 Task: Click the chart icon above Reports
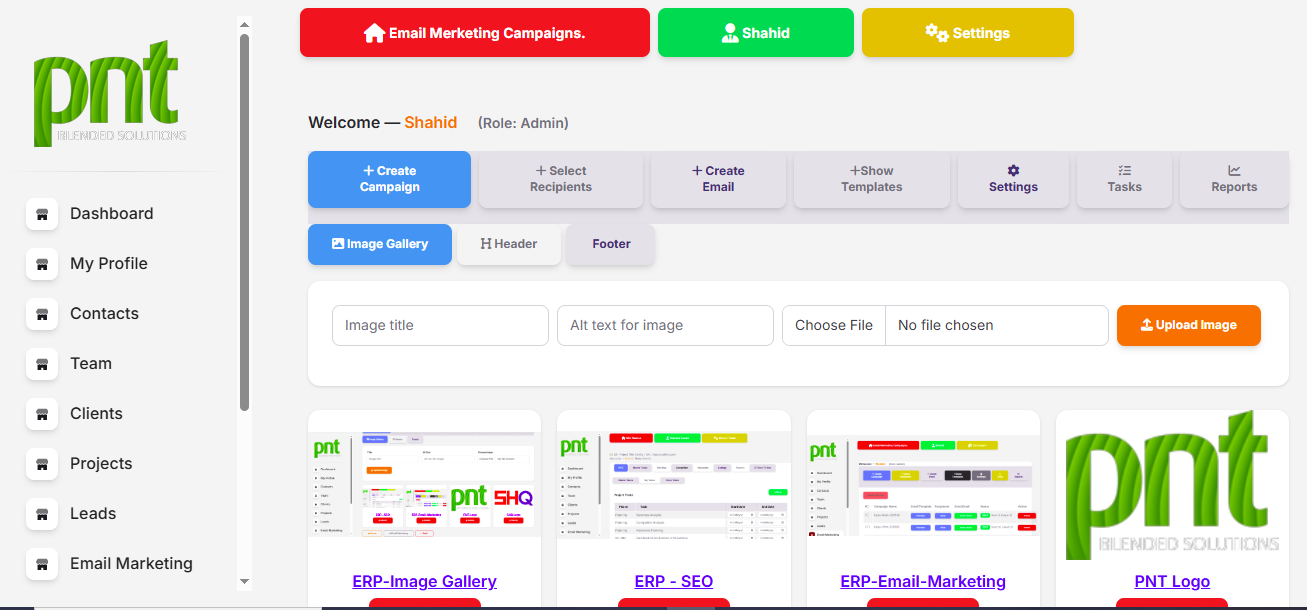1234,171
